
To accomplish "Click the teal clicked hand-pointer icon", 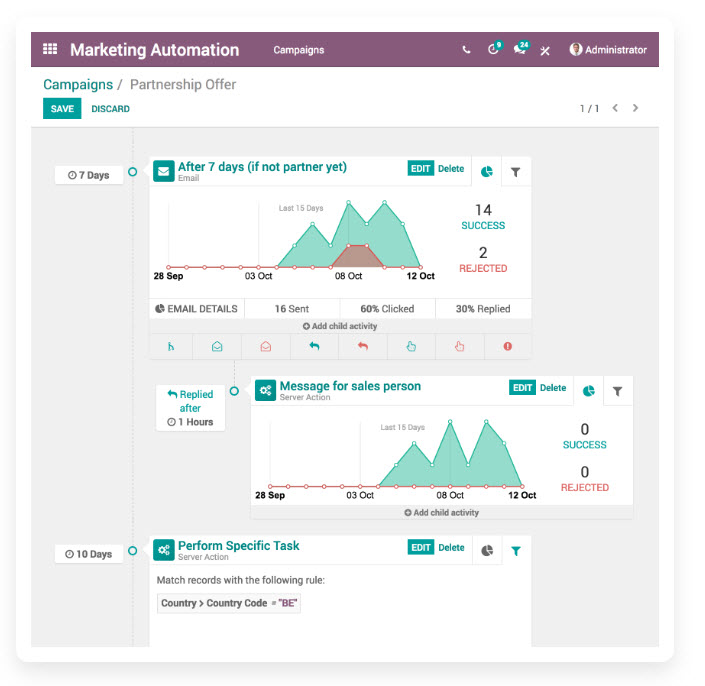I will coord(410,347).
